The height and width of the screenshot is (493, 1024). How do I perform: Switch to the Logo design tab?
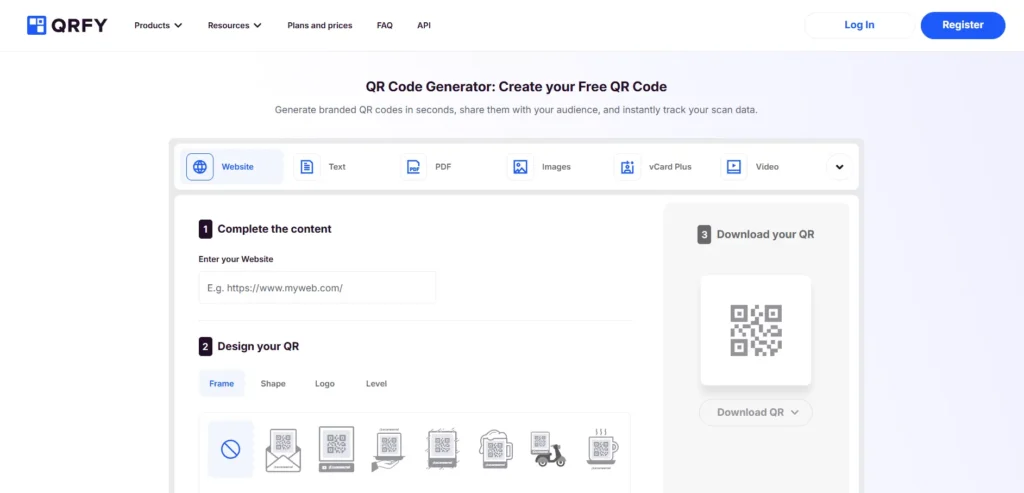click(325, 383)
